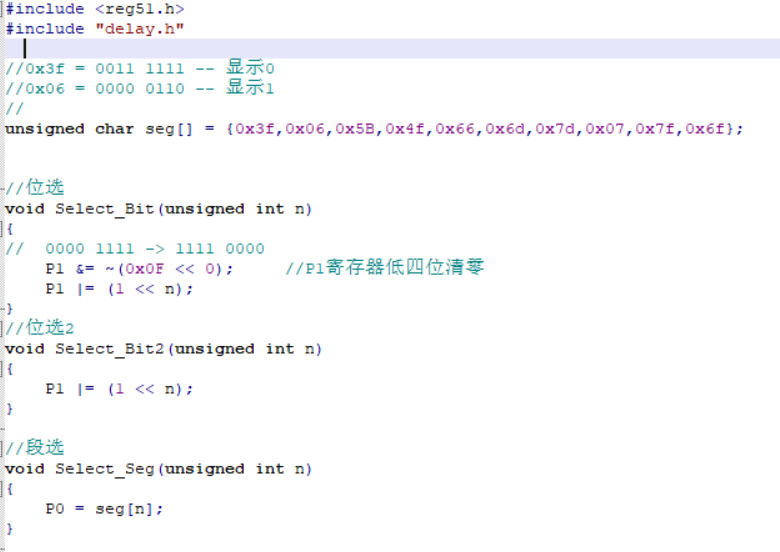The width and height of the screenshot is (780, 552).
Task: Click the "P1 &=" statement start
Action: 70,269
